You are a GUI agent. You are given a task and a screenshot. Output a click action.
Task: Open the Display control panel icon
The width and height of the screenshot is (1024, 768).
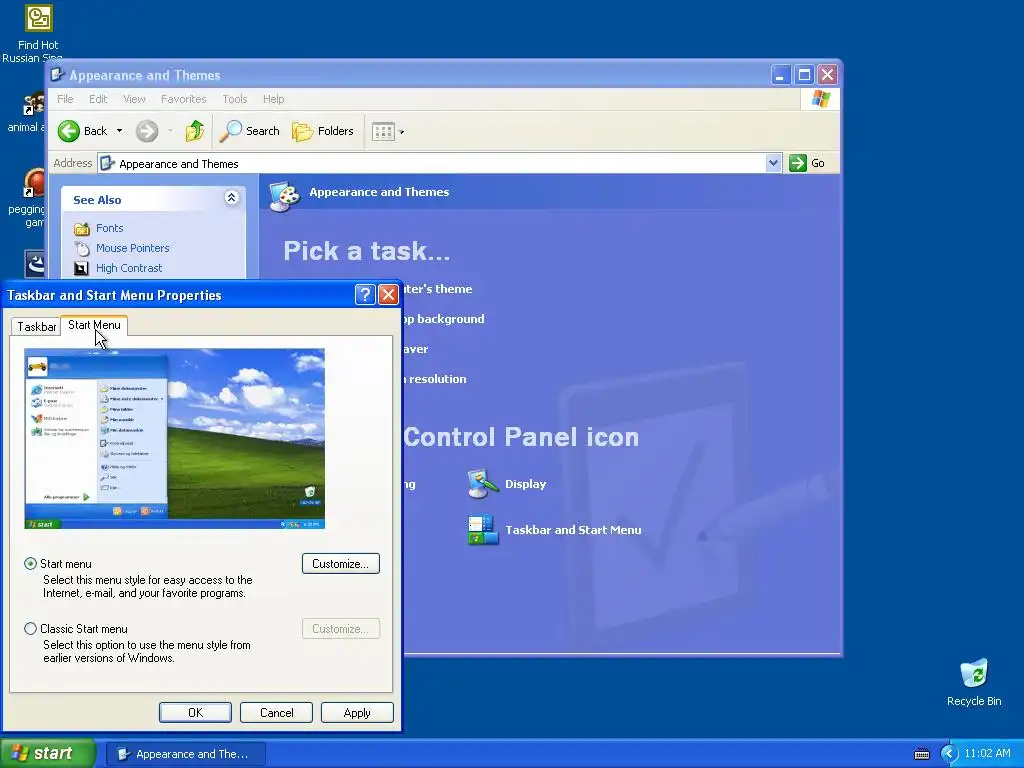click(x=483, y=484)
